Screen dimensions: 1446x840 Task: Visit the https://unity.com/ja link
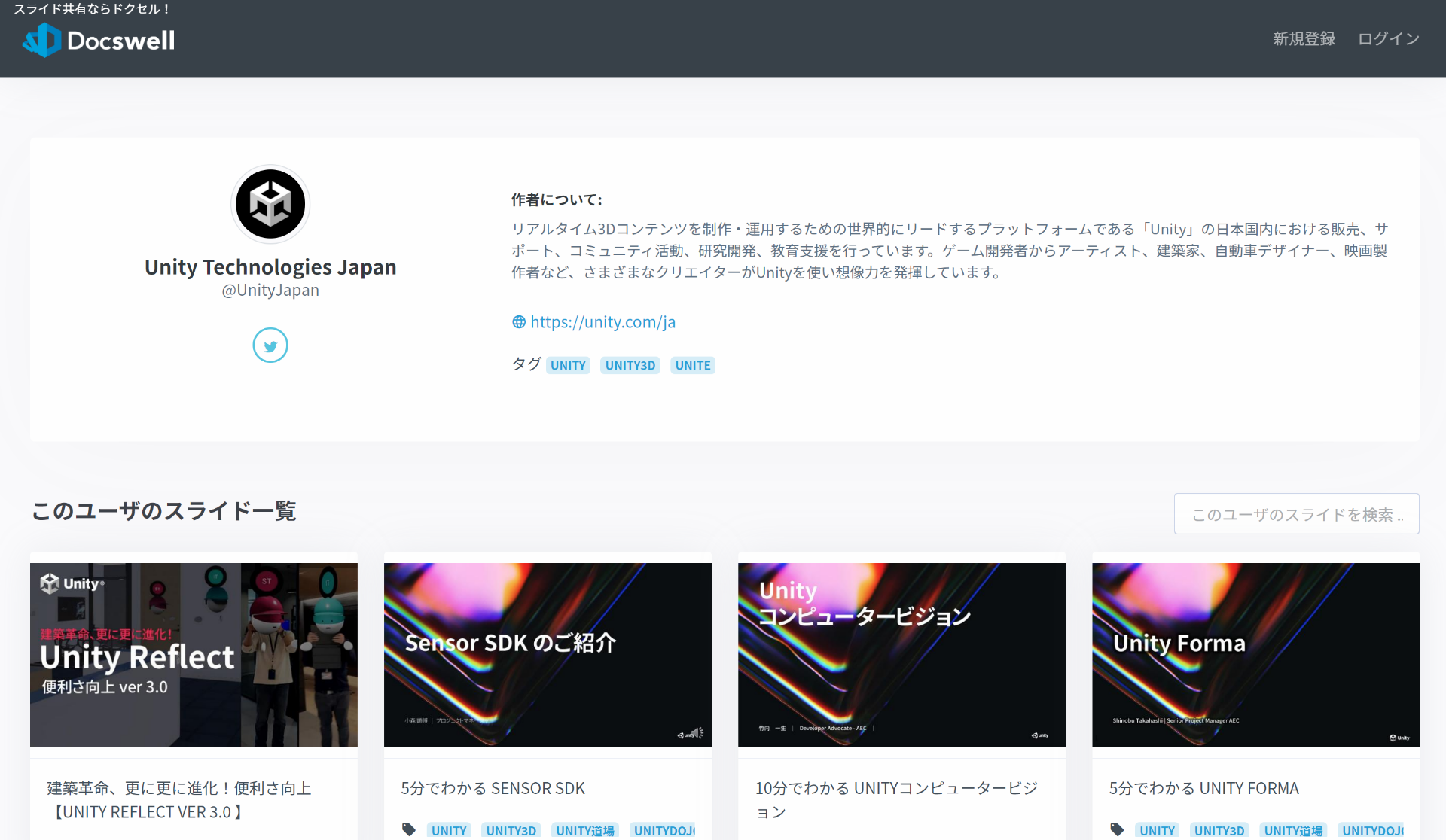(602, 322)
